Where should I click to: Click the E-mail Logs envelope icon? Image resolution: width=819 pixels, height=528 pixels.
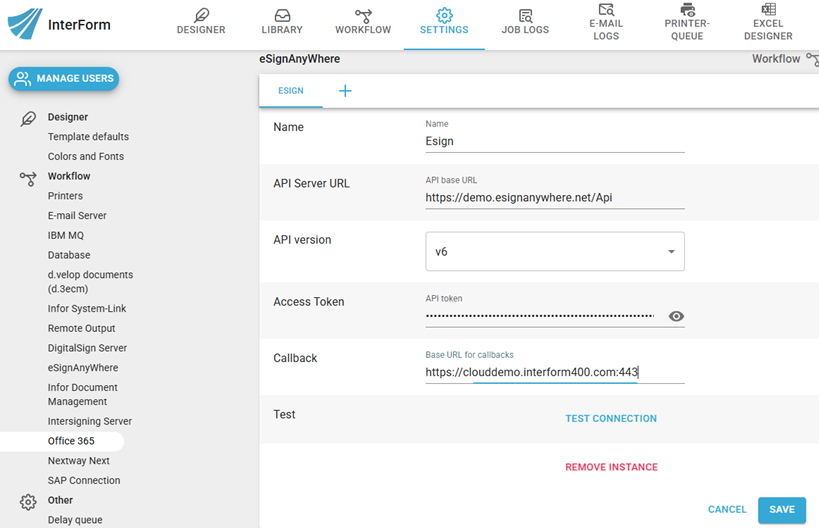606,9
